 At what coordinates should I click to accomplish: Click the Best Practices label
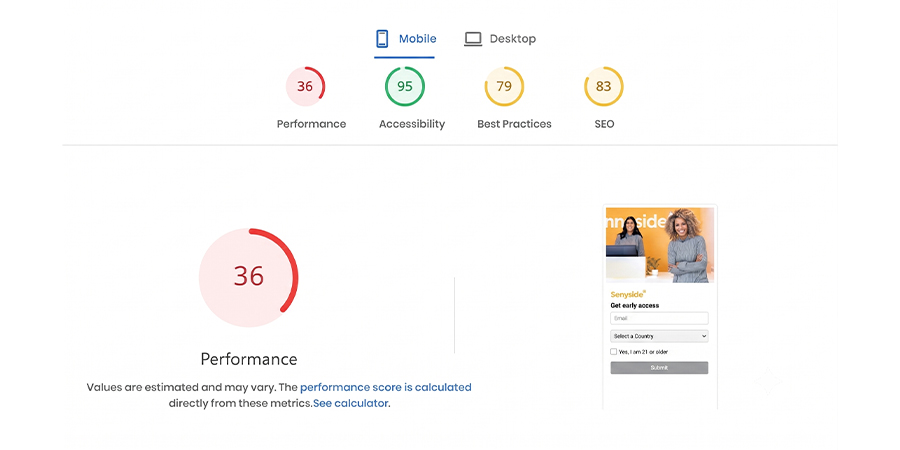click(514, 124)
